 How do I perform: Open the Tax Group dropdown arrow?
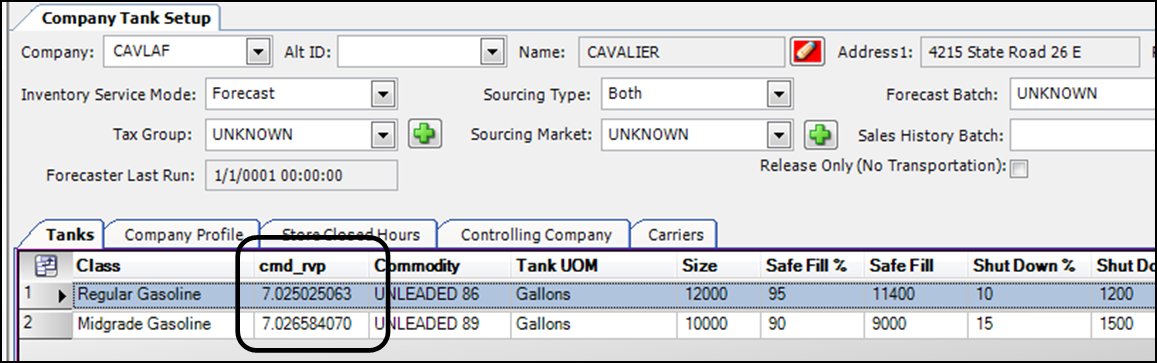click(381, 135)
